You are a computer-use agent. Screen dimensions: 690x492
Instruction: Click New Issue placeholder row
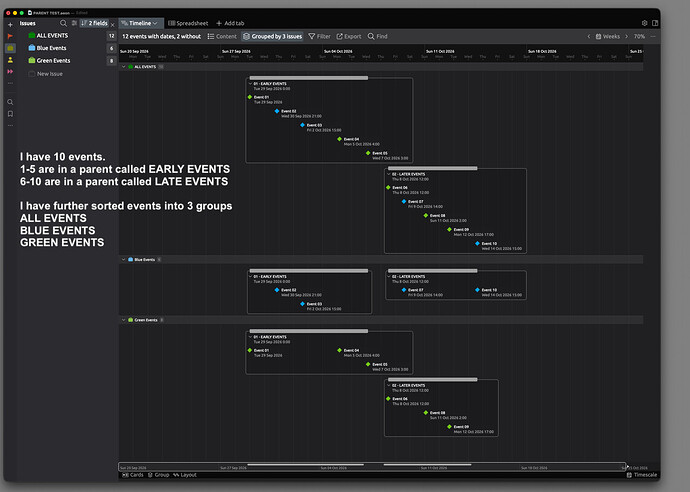[50, 74]
